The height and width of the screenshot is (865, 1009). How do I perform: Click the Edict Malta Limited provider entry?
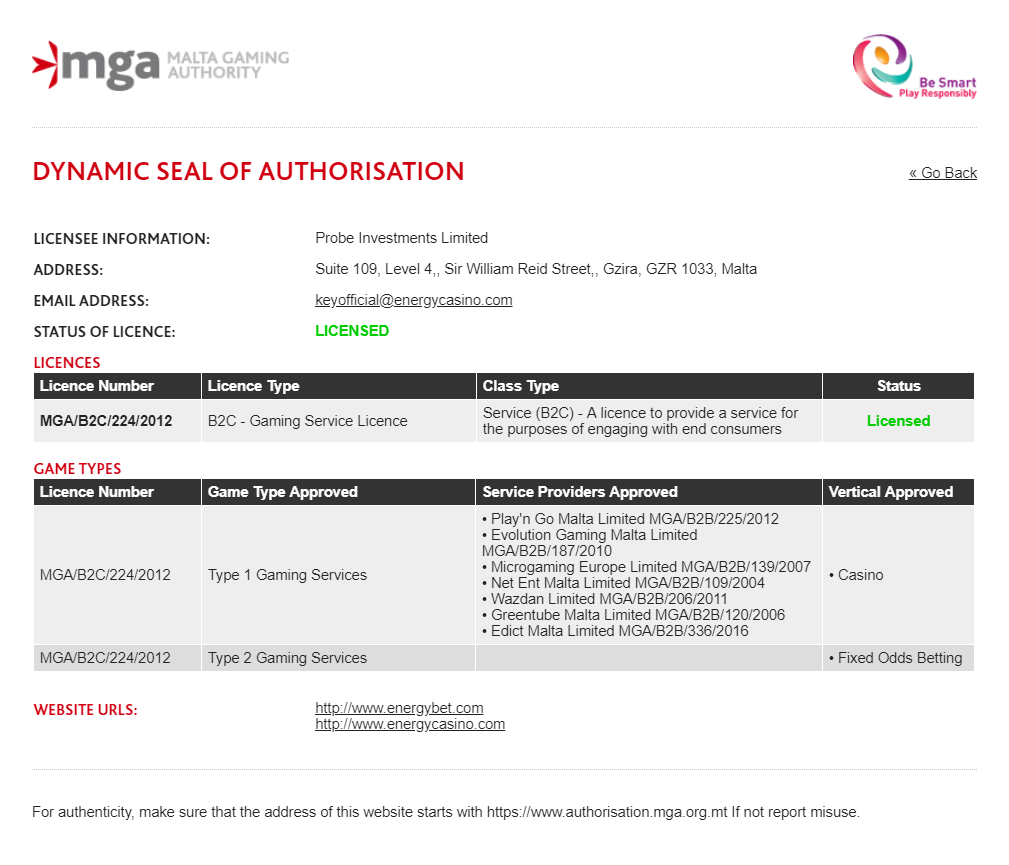615,631
